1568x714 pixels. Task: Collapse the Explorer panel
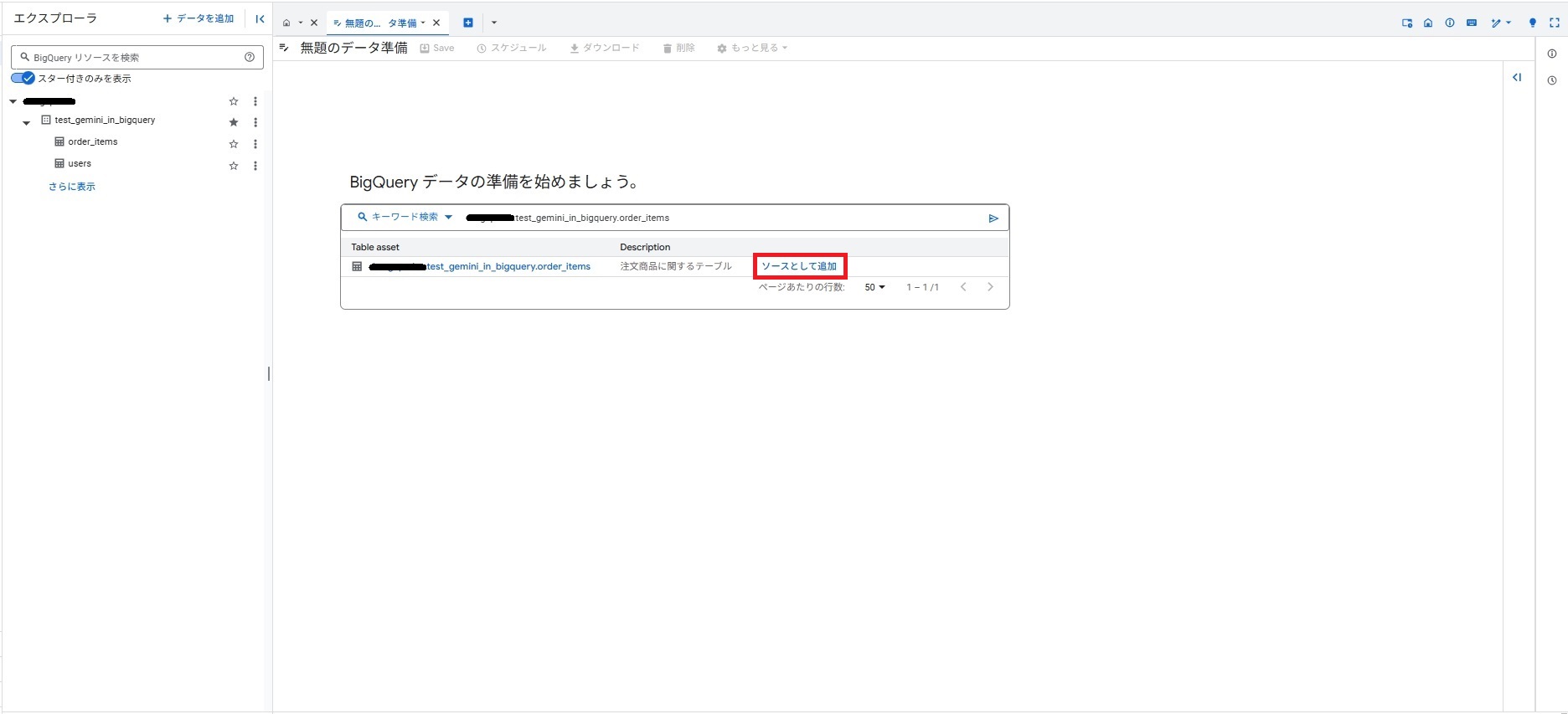pos(260,18)
